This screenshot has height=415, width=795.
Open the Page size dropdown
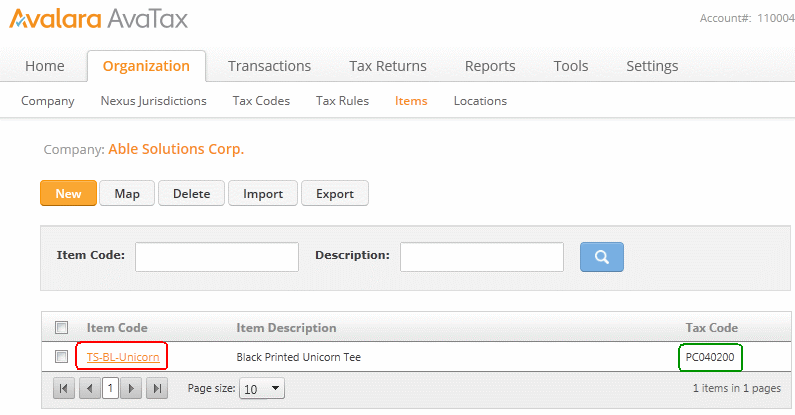point(263,388)
